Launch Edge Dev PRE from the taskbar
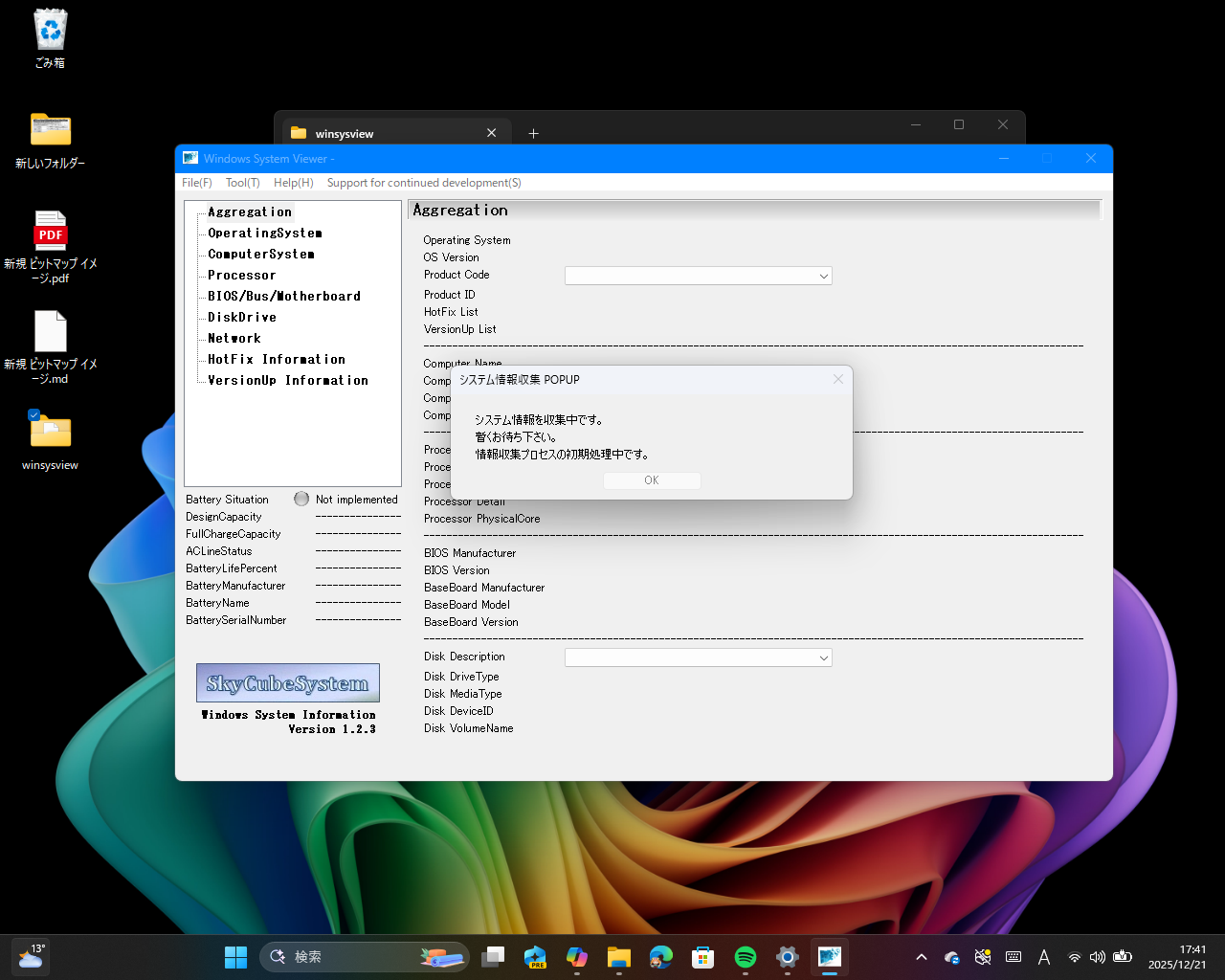This screenshot has width=1225, height=980. [535, 957]
